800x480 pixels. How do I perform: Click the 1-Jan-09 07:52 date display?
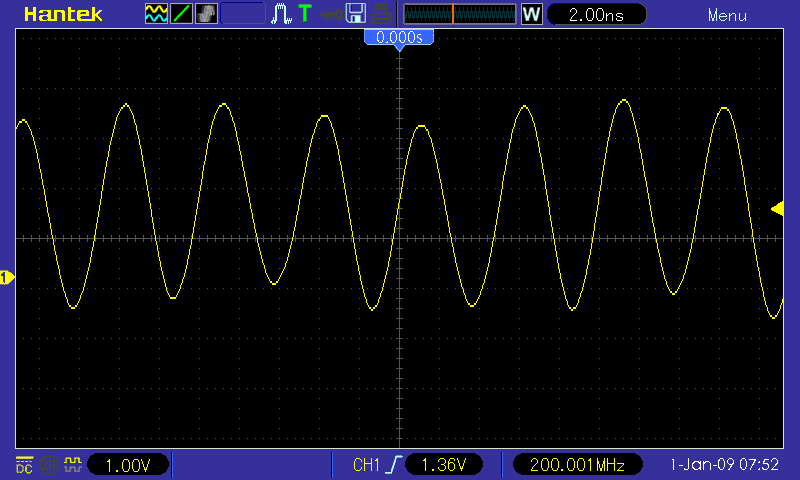click(724, 465)
